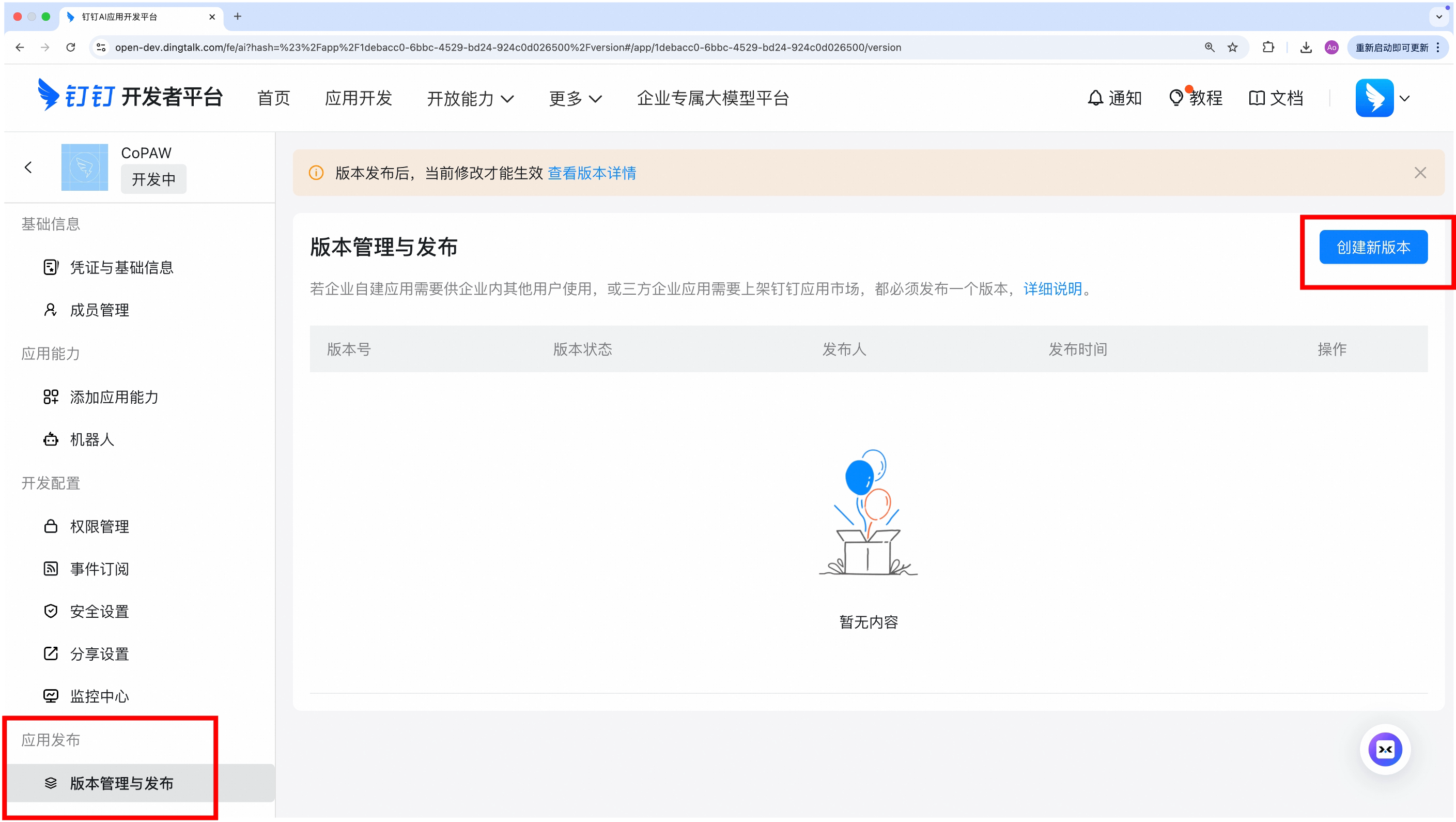
Task: Expand the 开放能力 dropdown menu
Action: (x=470, y=98)
